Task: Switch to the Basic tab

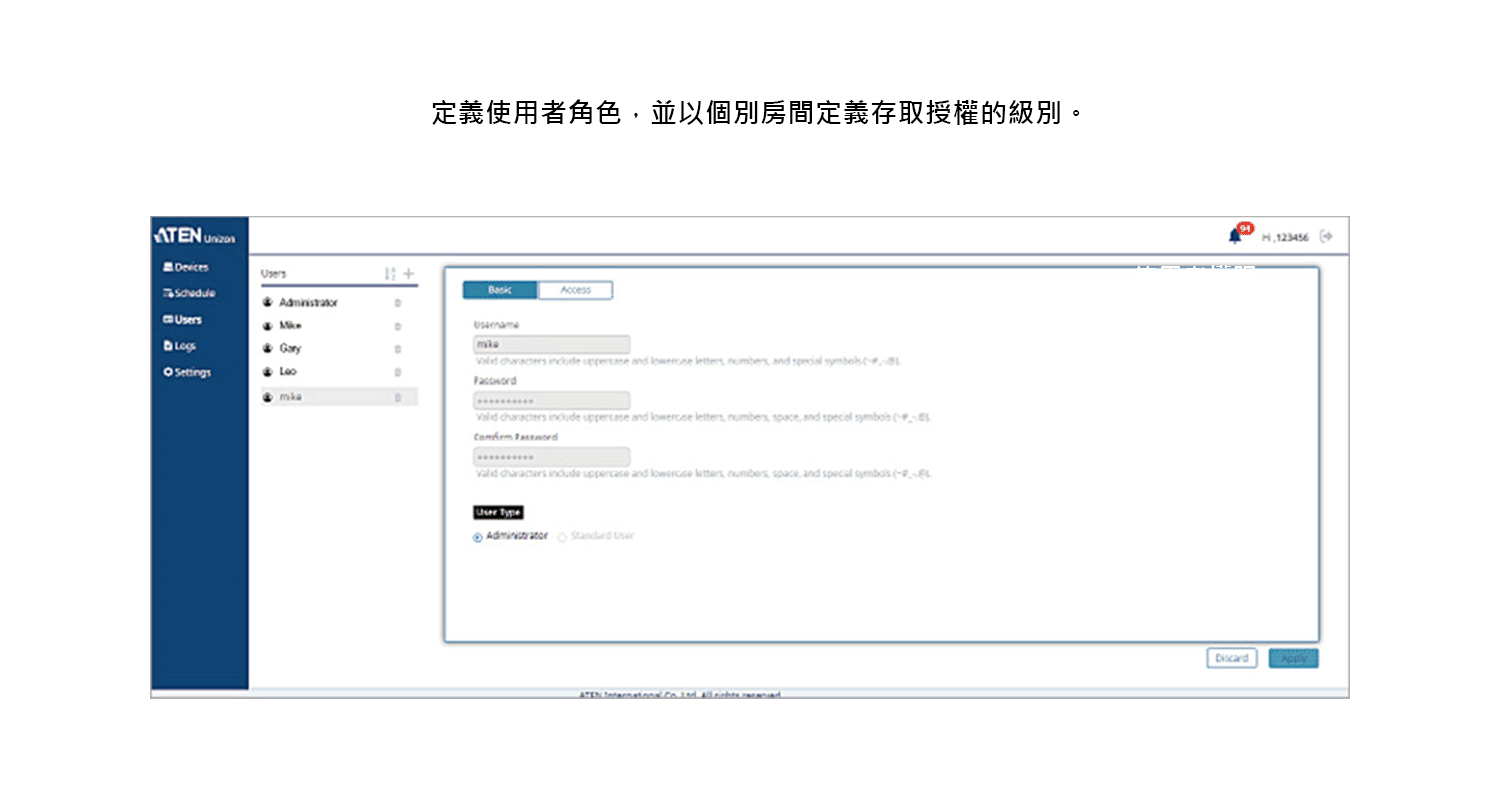Action: tap(499, 289)
